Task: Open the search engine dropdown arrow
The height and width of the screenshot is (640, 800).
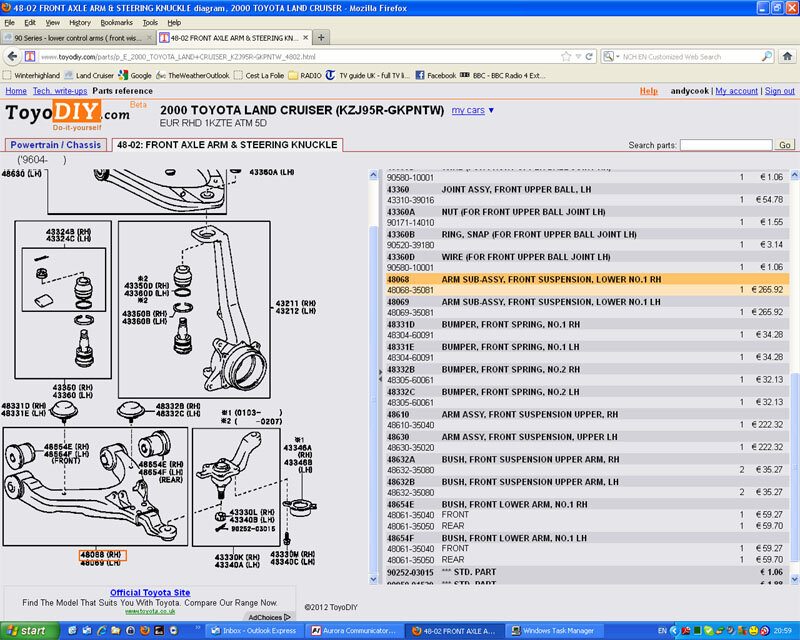Action: (617, 56)
